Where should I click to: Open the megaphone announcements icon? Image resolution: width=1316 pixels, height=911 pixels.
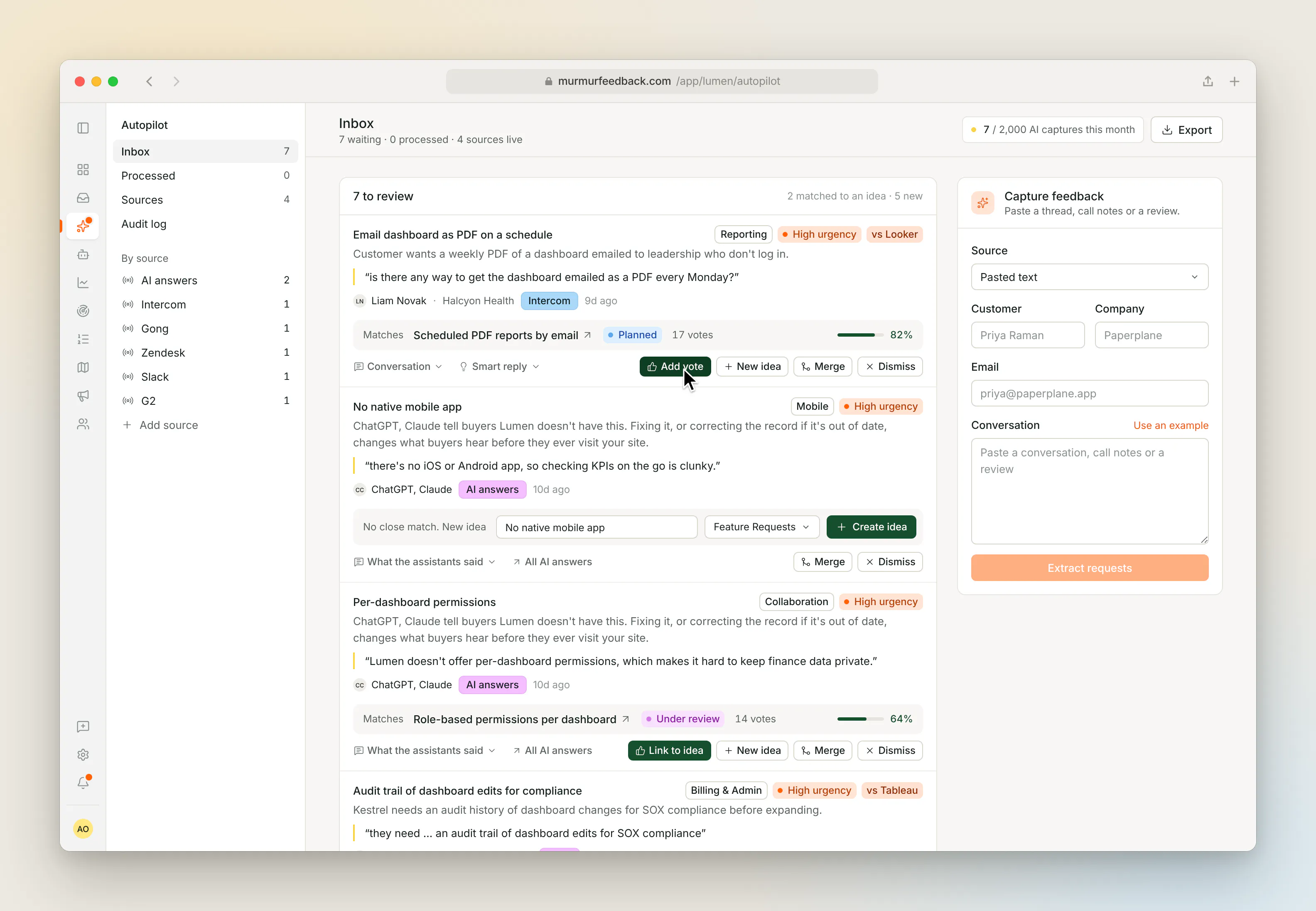(x=83, y=396)
